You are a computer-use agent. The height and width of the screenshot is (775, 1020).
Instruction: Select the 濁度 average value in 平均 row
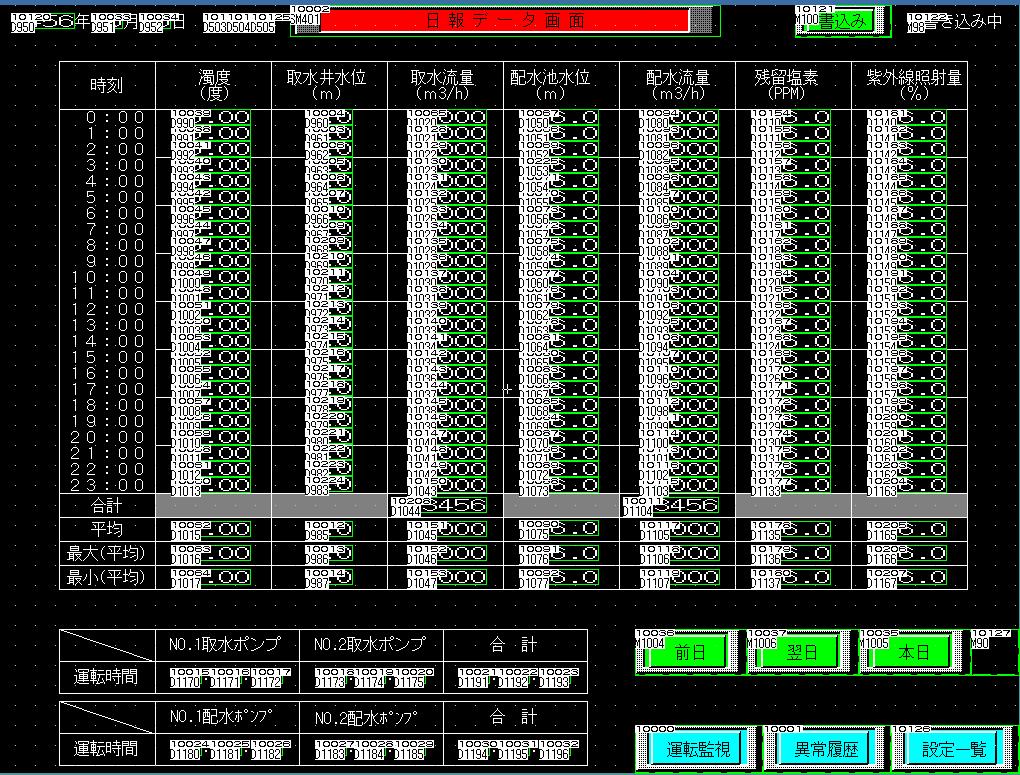tap(212, 529)
